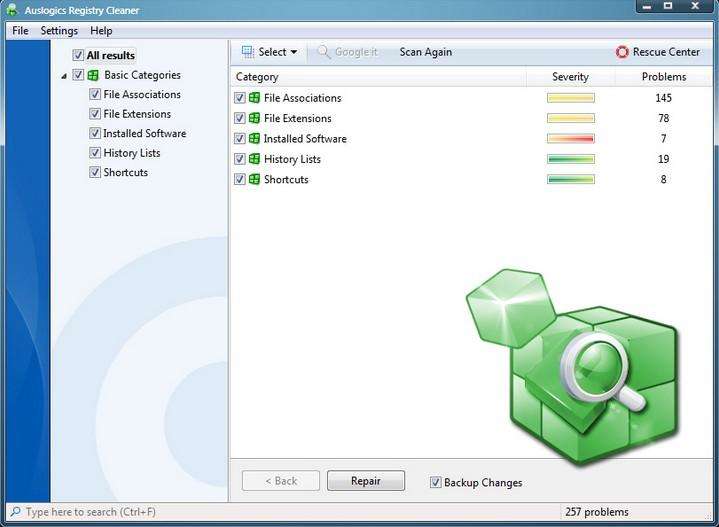
Task: Click the Repair button
Action: pyautogui.click(x=366, y=481)
